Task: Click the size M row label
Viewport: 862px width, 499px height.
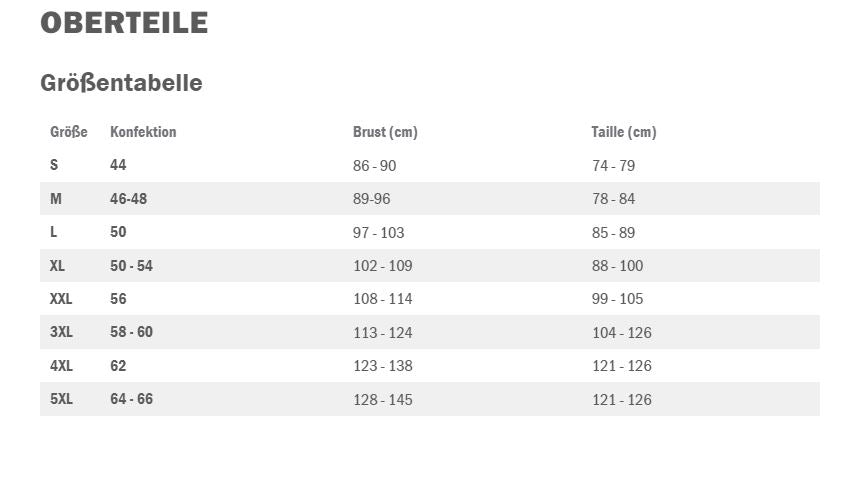Action: tap(56, 198)
